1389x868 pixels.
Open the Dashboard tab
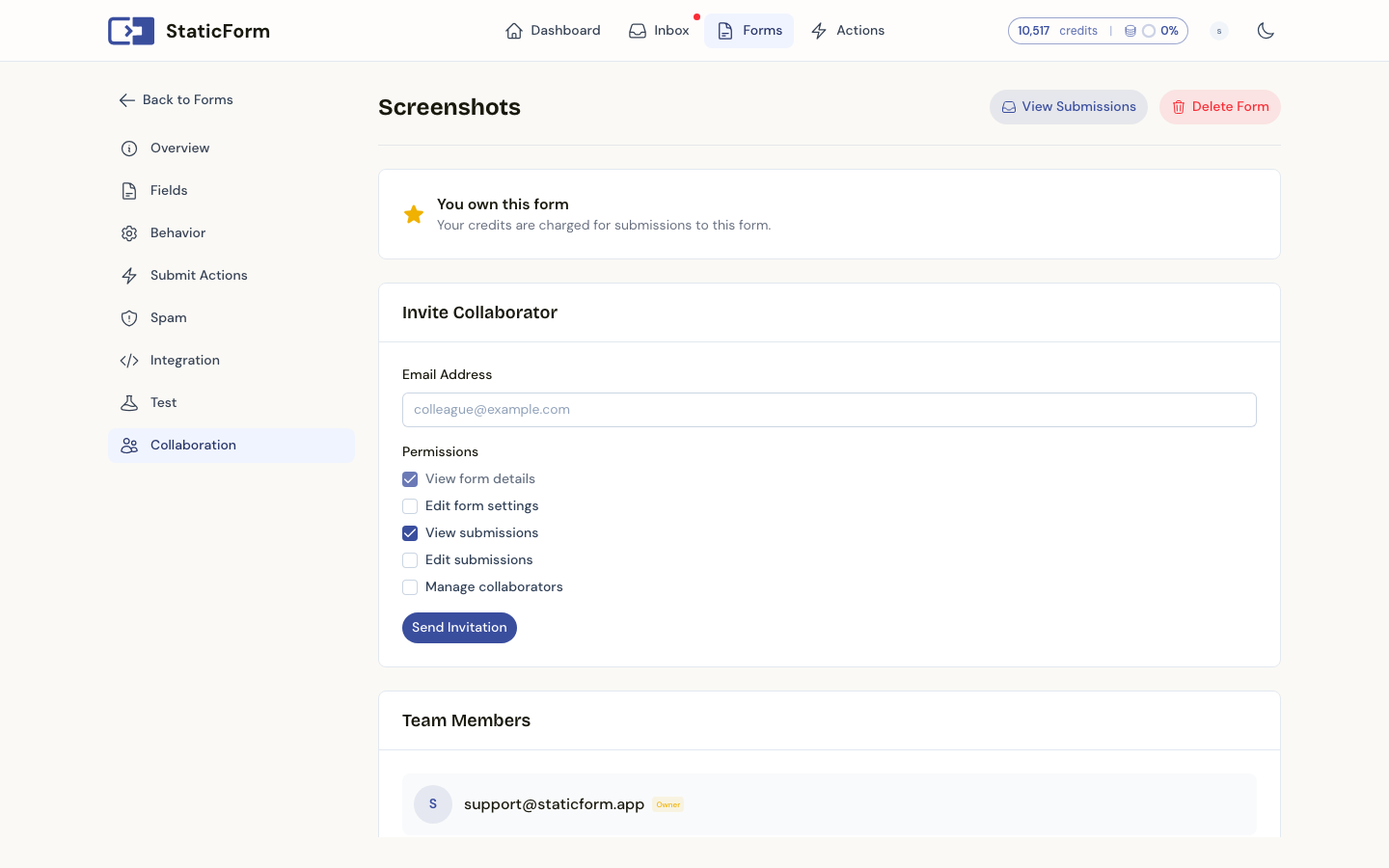[553, 31]
